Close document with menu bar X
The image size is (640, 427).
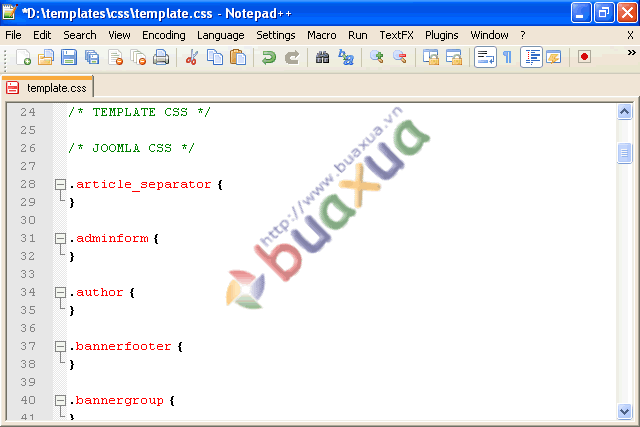[x=630, y=35]
